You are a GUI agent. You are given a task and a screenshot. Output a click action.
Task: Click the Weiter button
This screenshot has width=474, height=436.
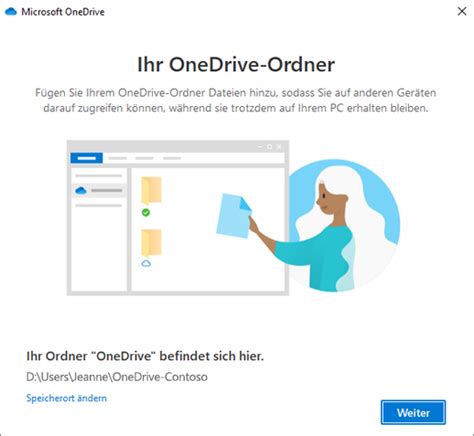pyautogui.click(x=413, y=412)
